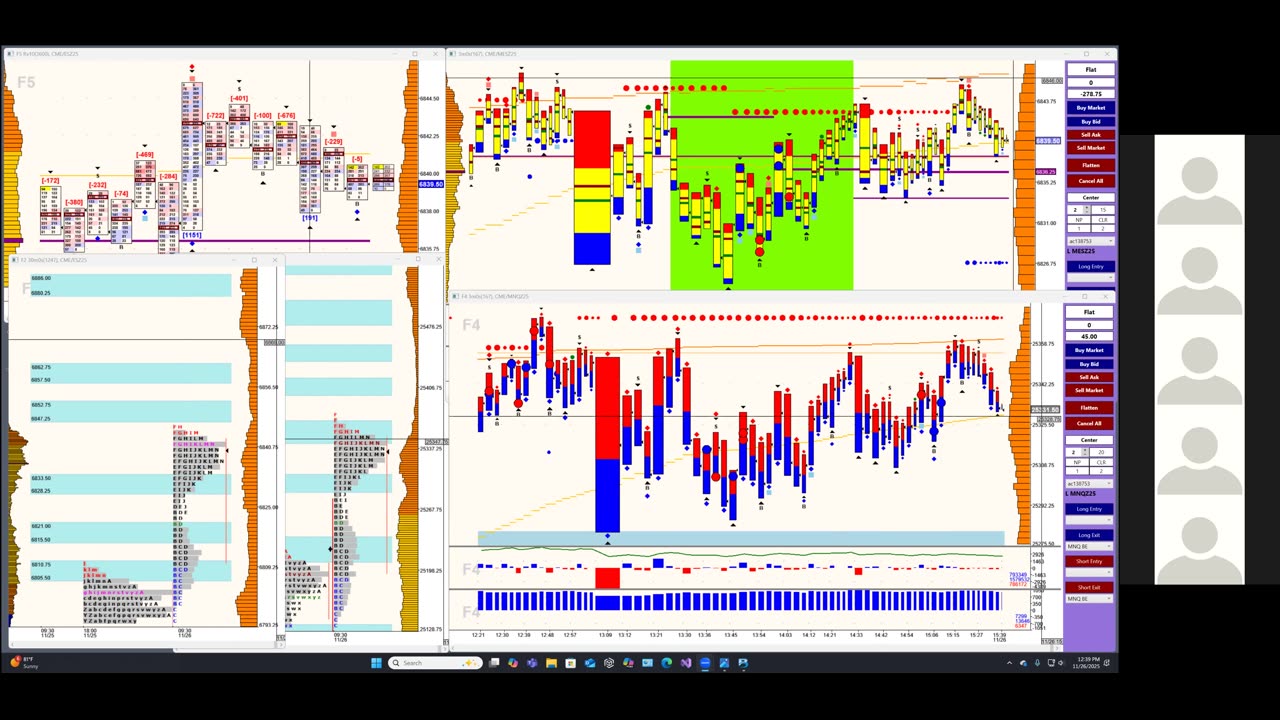Open clock showing 12:39 PM
This screenshot has height=720, width=1280.
pyautogui.click(x=1086, y=663)
